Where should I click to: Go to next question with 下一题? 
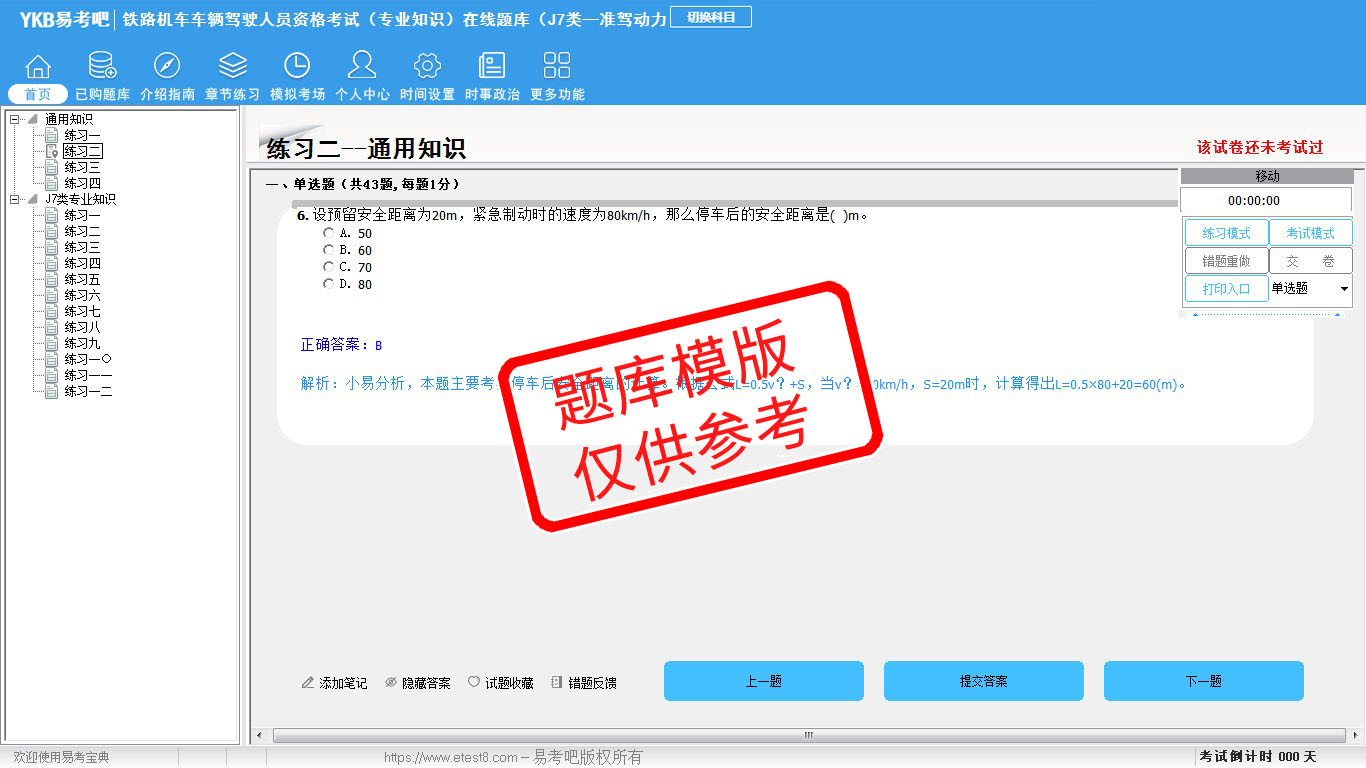click(1204, 681)
